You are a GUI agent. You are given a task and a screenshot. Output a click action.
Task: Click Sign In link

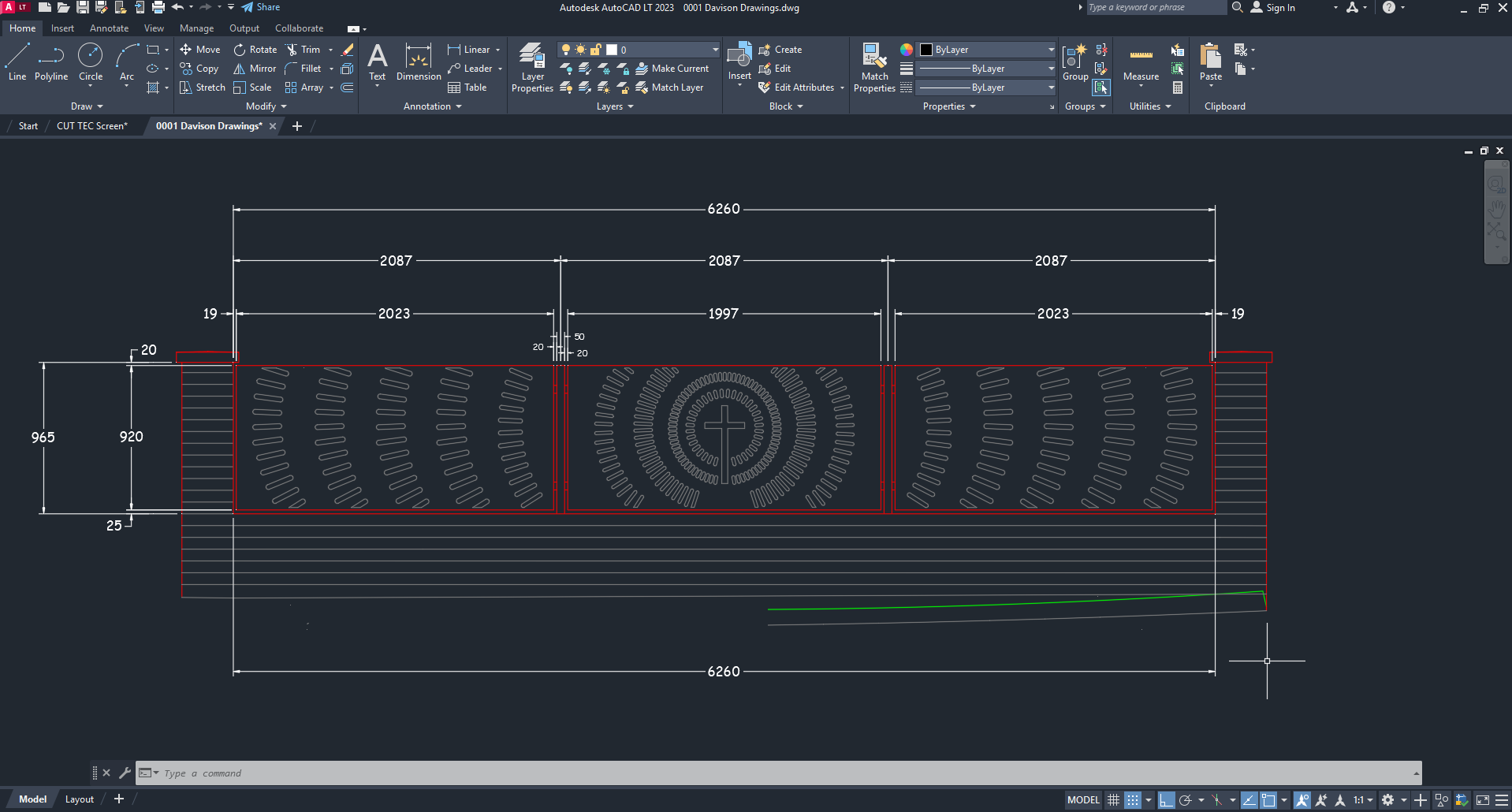1280,8
